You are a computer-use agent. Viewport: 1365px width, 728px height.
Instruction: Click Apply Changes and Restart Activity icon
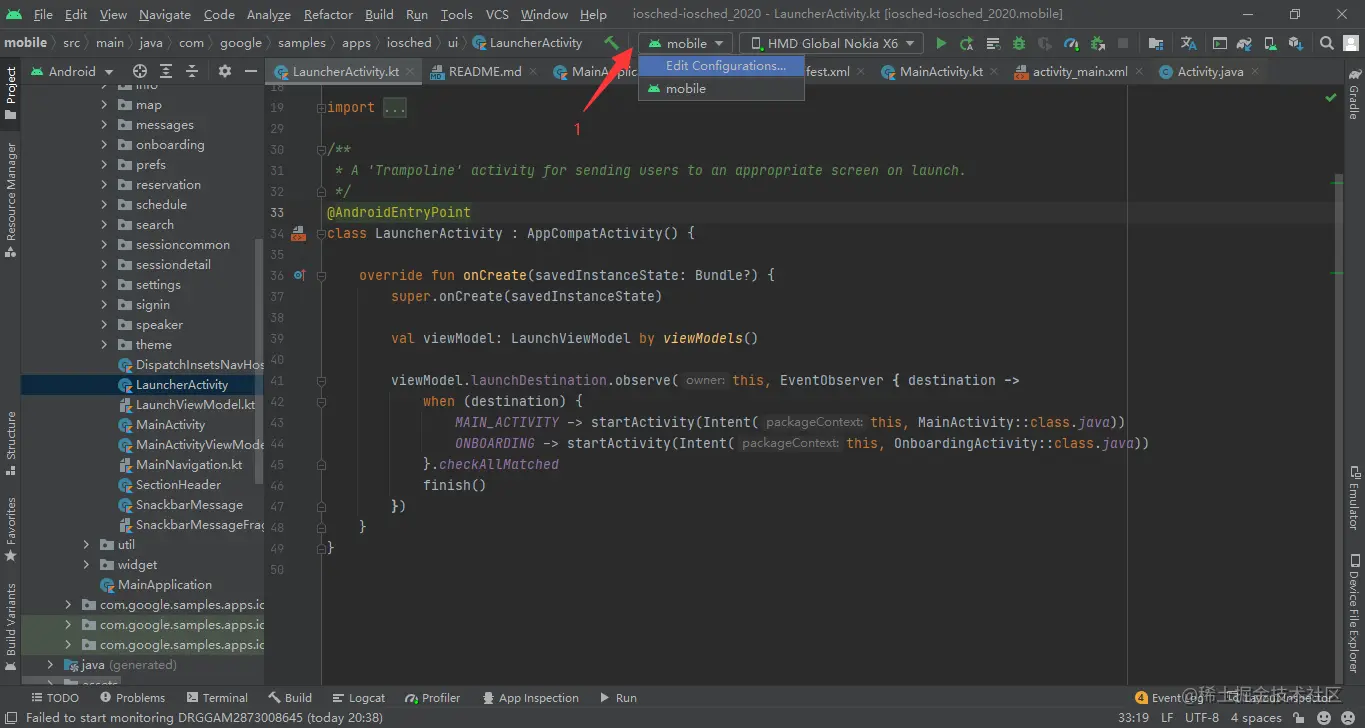tap(966, 43)
